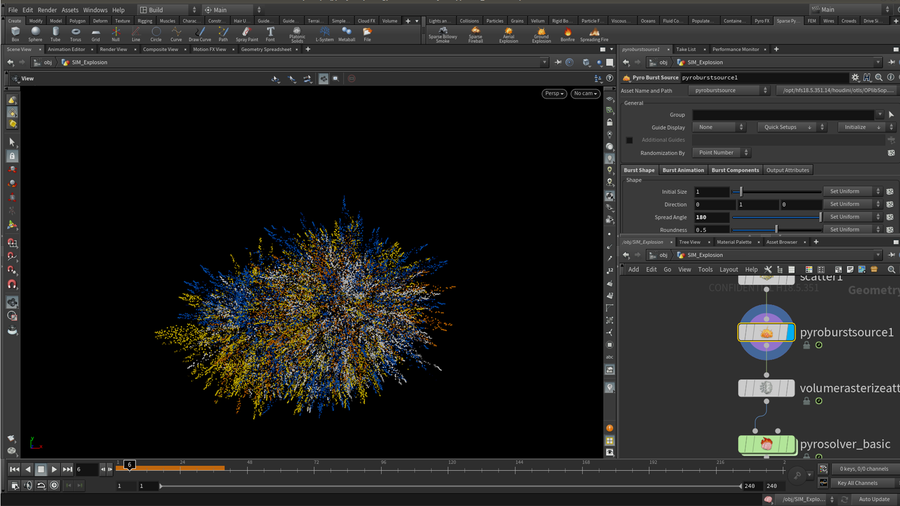The width and height of the screenshot is (900, 506).
Task: Select the Line shelf tool
Action: 135,34
